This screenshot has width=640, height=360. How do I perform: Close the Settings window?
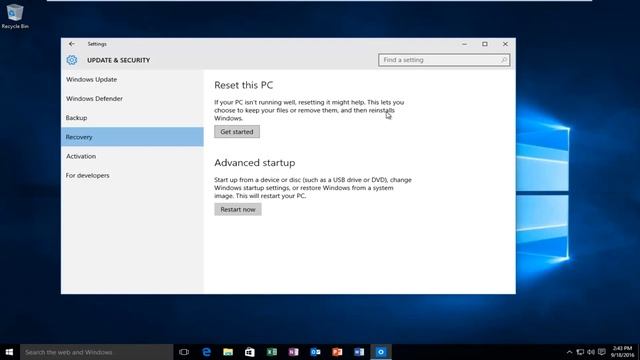click(505, 44)
